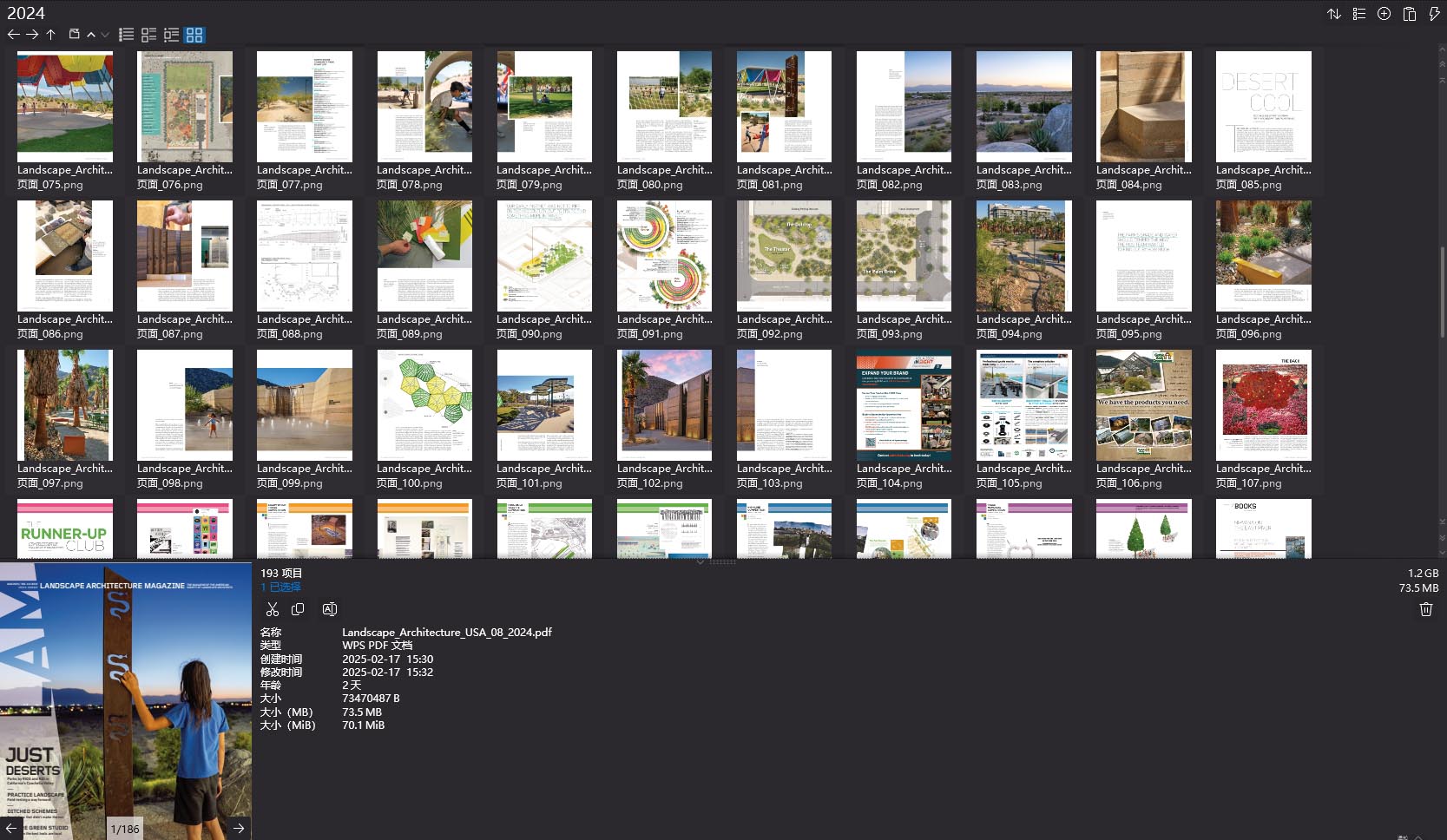Click the delete trash icon
This screenshot has height=840, width=1447.
pyautogui.click(x=1424, y=608)
